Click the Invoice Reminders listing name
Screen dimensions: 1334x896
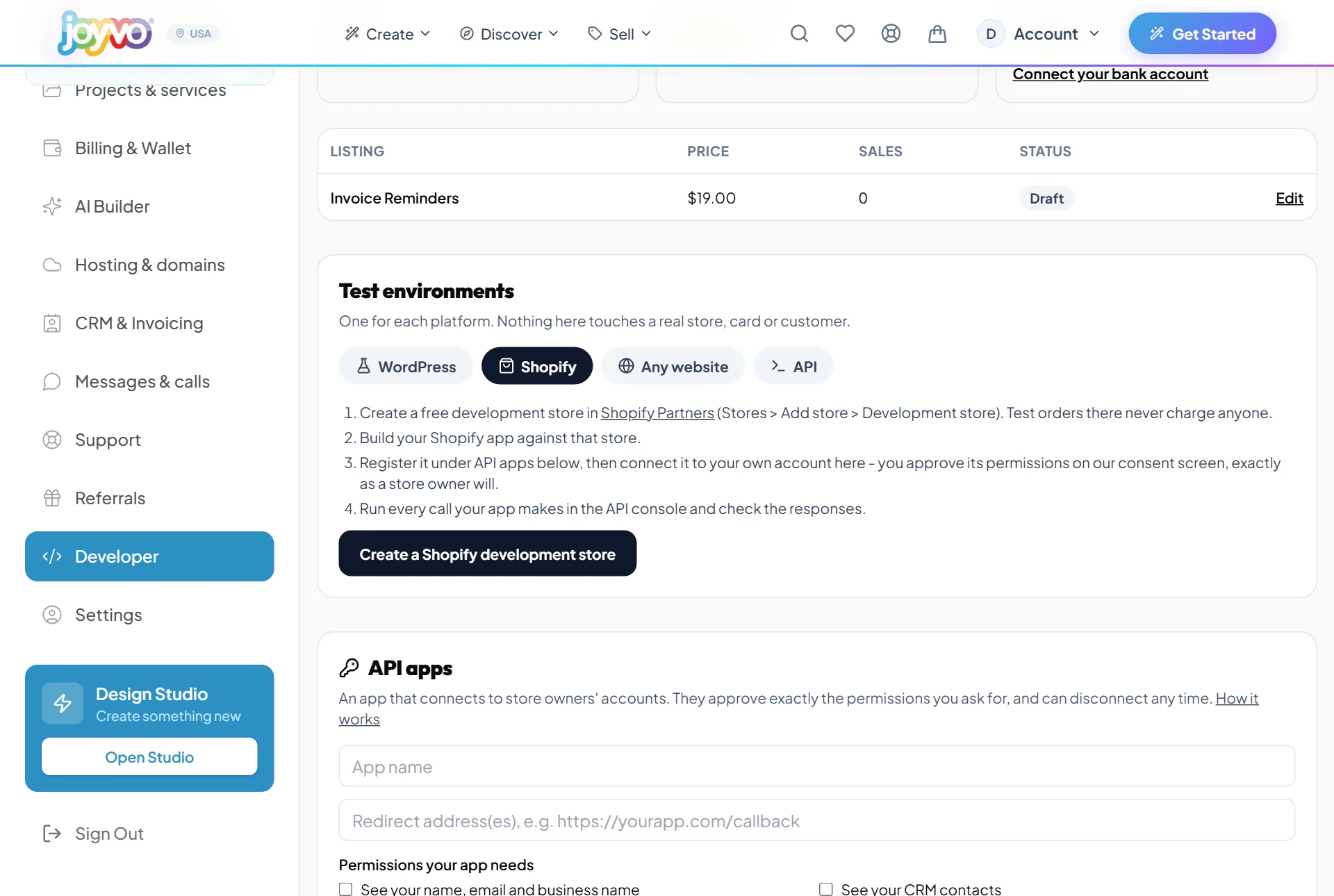tap(395, 198)
